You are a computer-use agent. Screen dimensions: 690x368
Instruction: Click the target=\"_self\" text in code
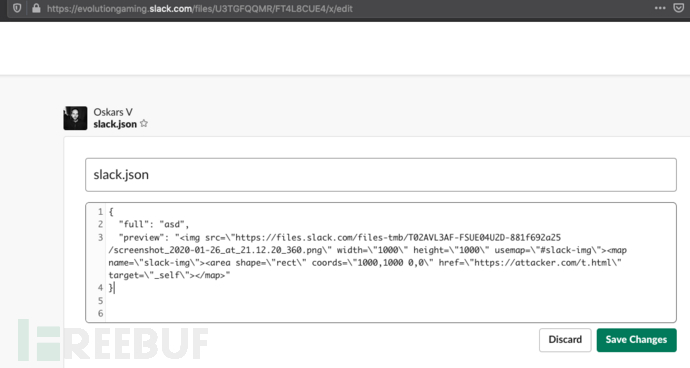150,276
